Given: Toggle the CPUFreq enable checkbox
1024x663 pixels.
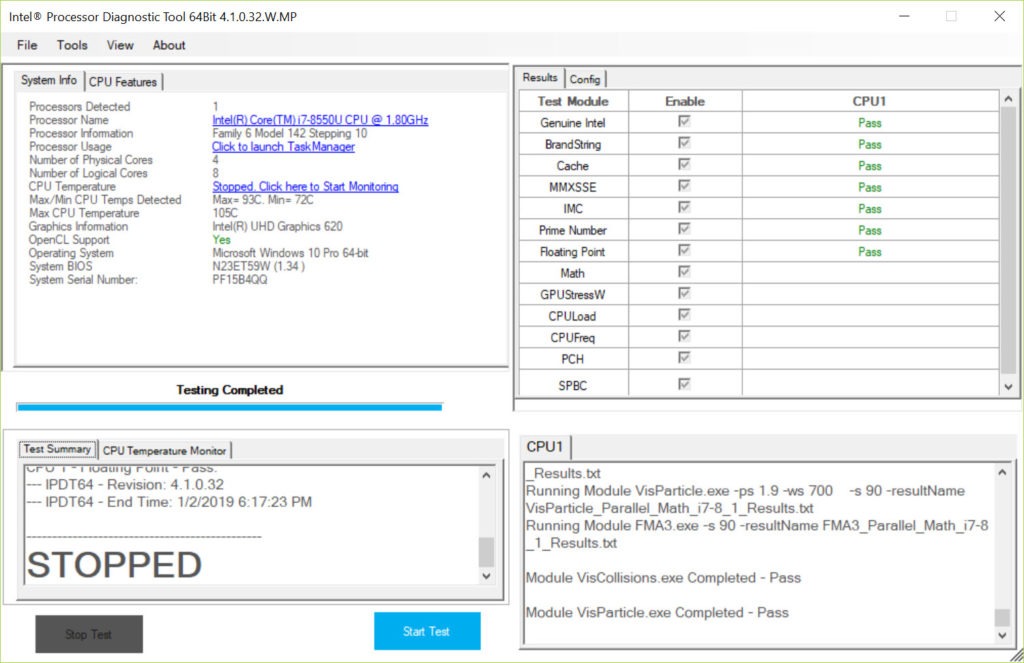Looking at the screenshot, I should point(684,337).
